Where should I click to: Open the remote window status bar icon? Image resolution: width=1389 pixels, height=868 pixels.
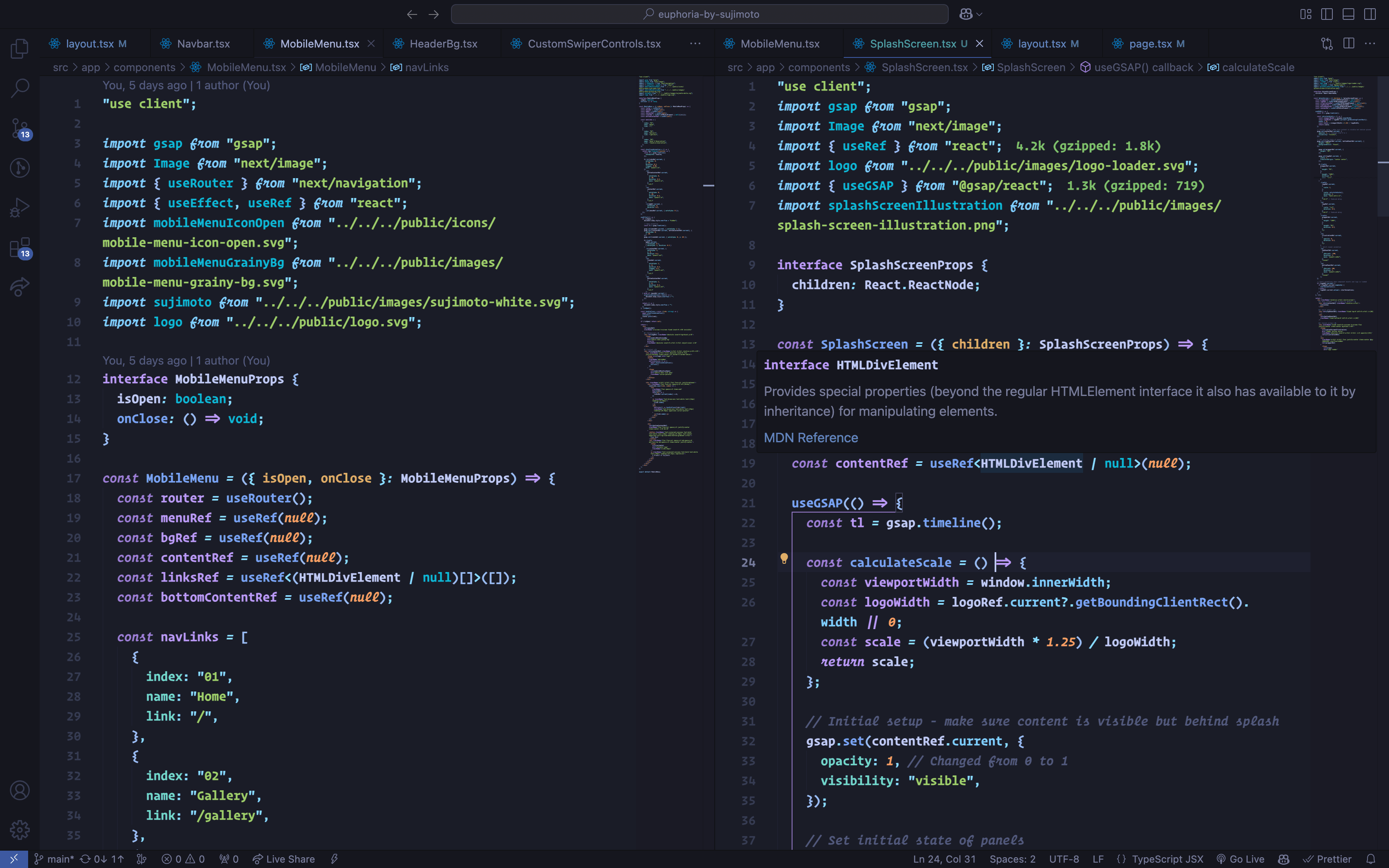coord(14,859)
